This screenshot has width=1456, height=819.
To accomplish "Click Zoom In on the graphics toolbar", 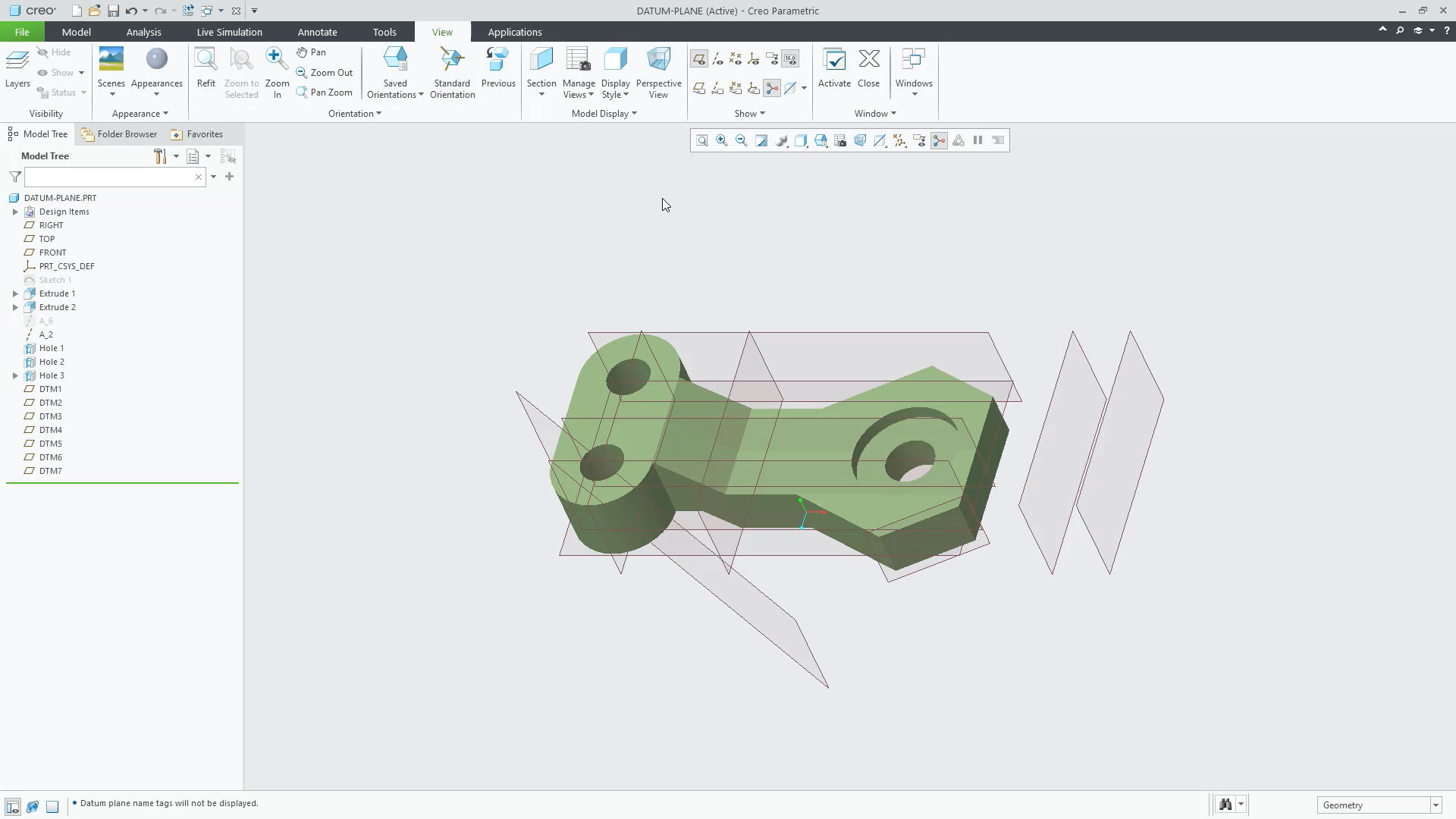I will (722, 140).
